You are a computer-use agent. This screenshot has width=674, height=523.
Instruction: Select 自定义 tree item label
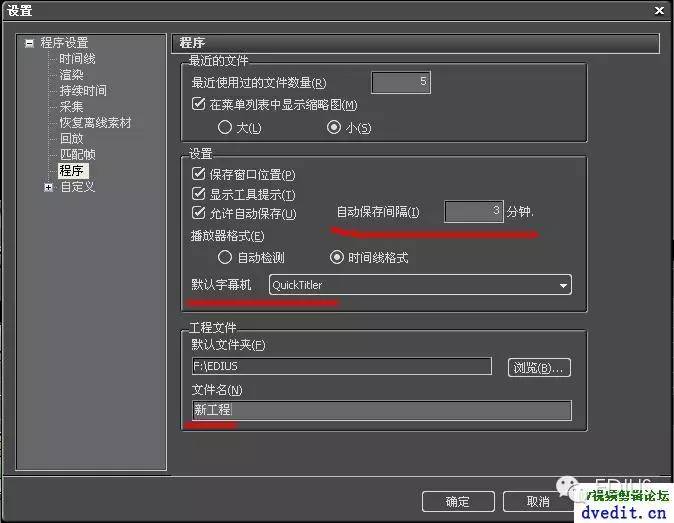(x=77, y=187)
